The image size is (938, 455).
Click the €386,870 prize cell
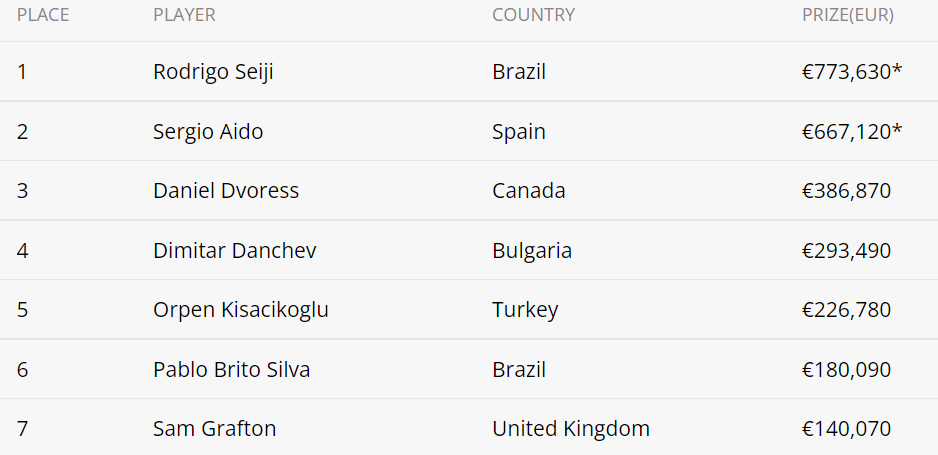(846, 191)
